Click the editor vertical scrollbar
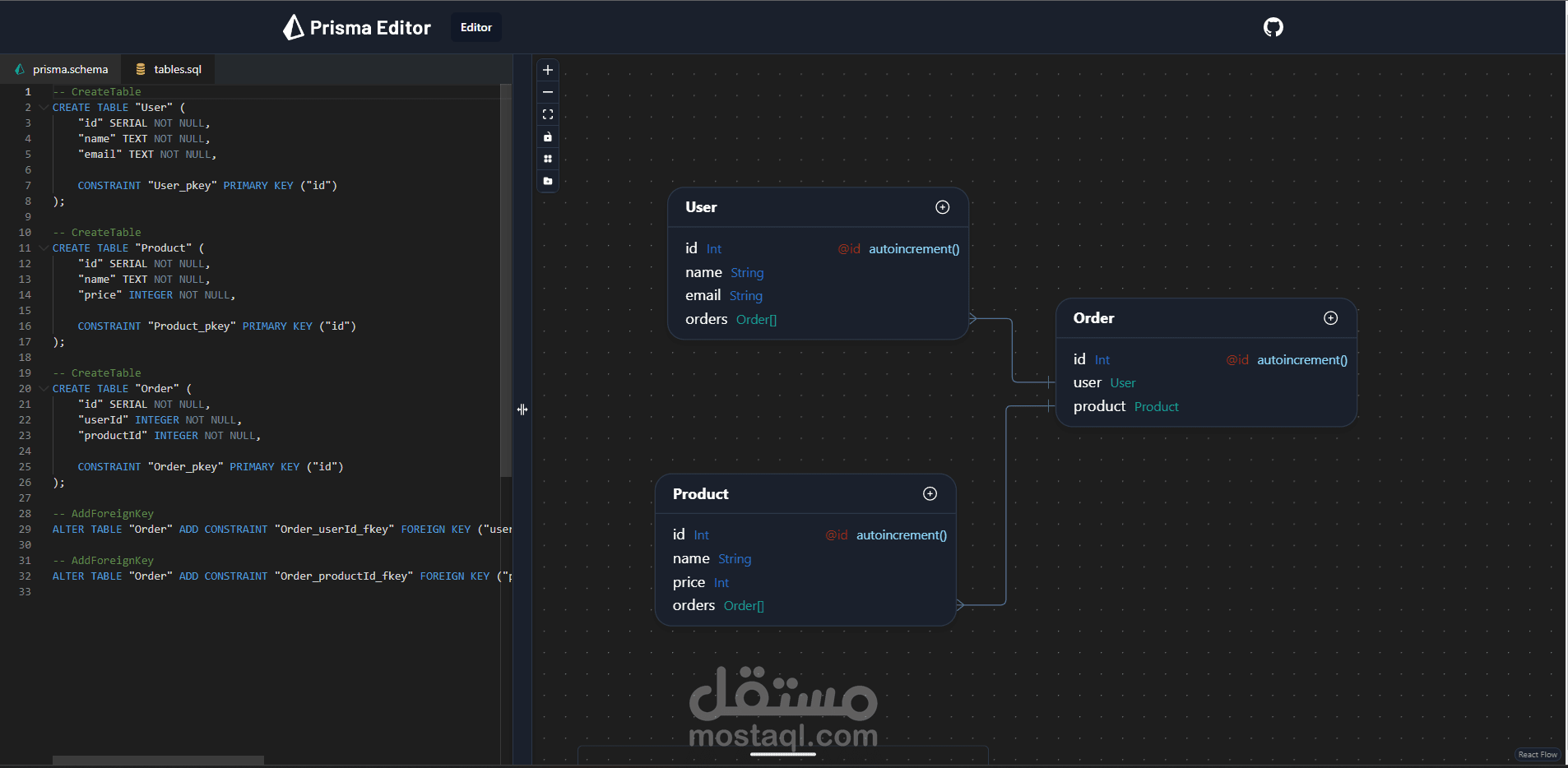 [x=506, y=280]
